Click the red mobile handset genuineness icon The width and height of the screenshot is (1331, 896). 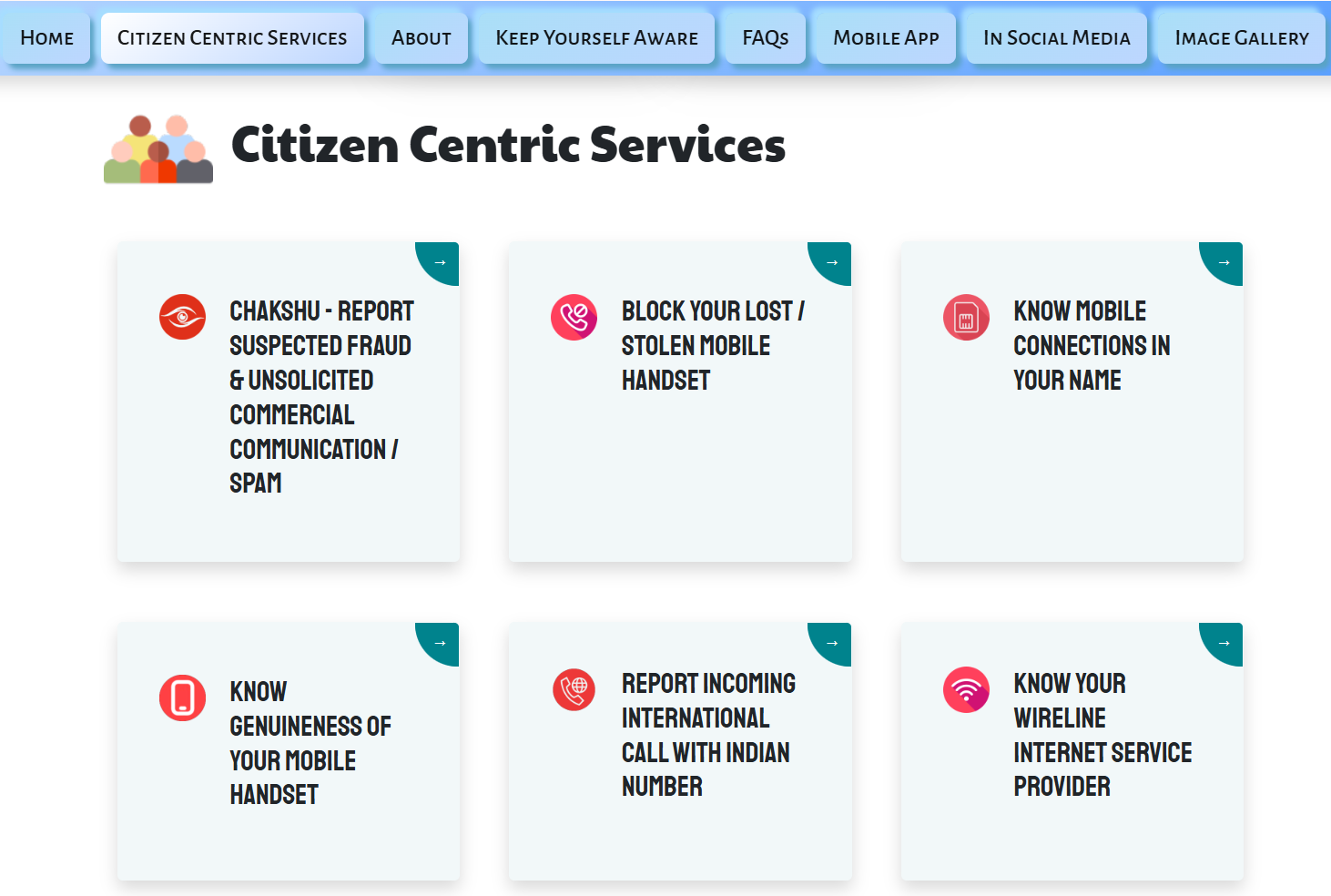click(182, 697)
